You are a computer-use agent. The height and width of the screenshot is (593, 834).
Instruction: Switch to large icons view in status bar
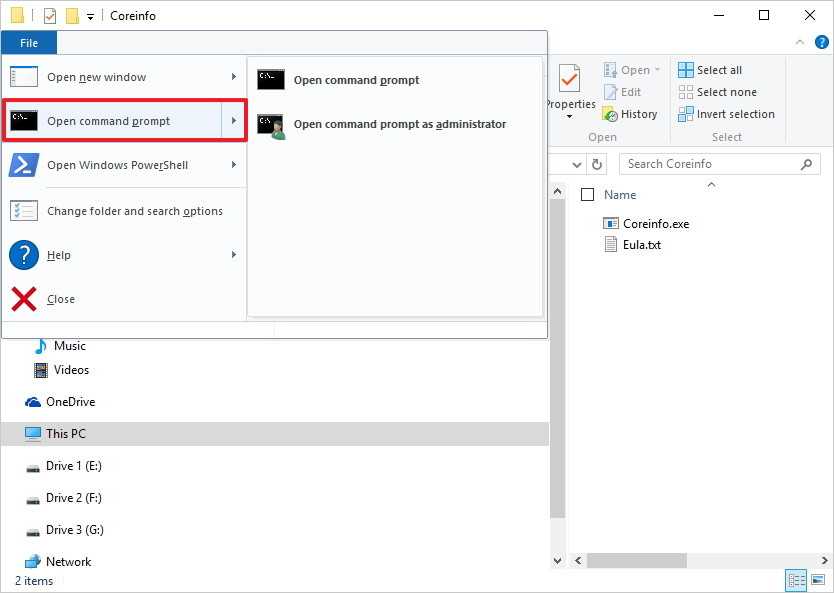point(818,580)
